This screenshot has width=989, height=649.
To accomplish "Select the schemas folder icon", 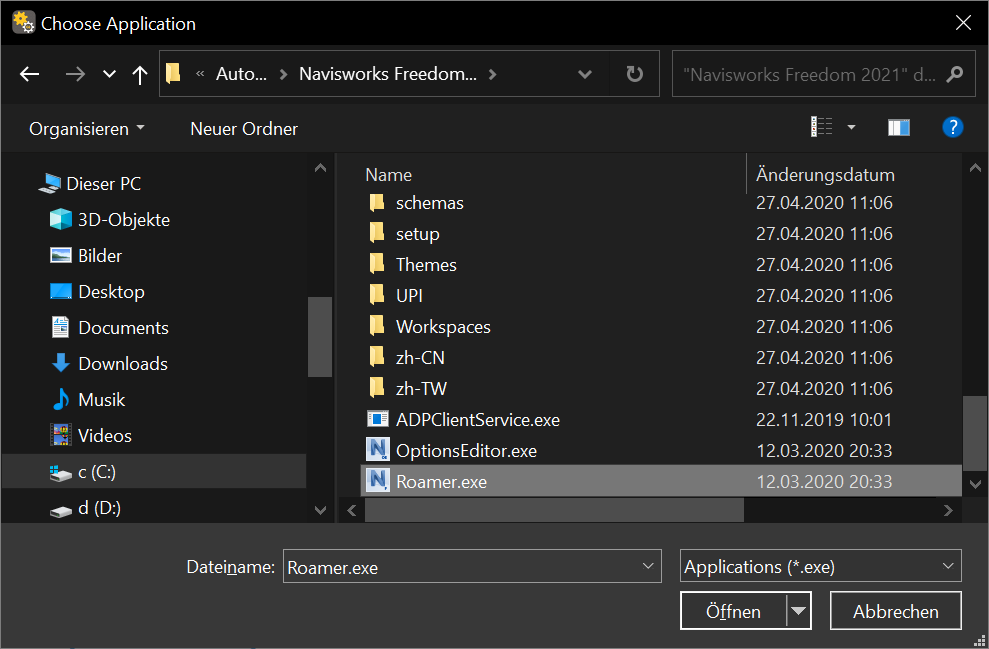I will pyautogui.click(x=377, y=202).
